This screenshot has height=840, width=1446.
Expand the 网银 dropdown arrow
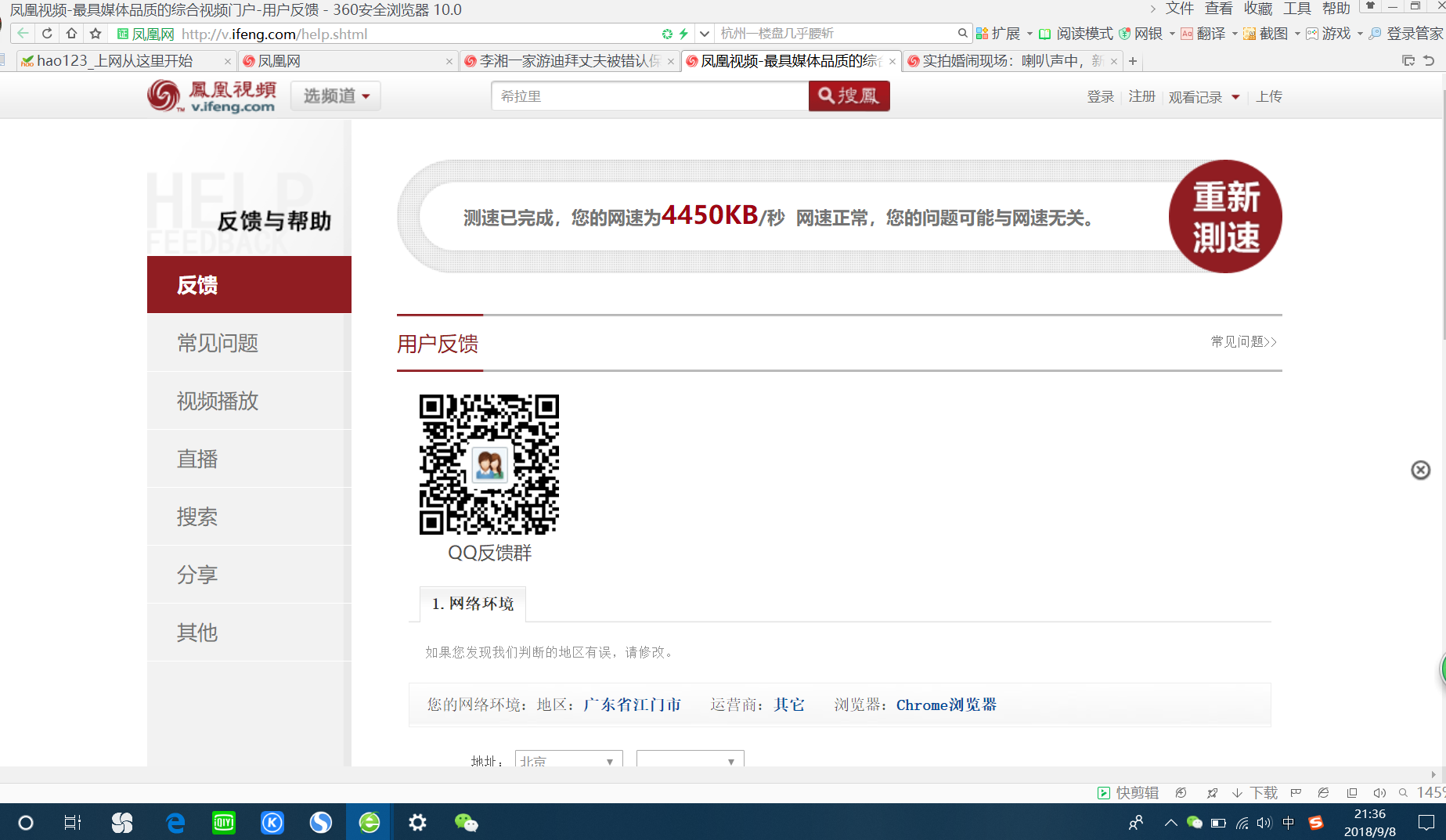[1172, 34]
